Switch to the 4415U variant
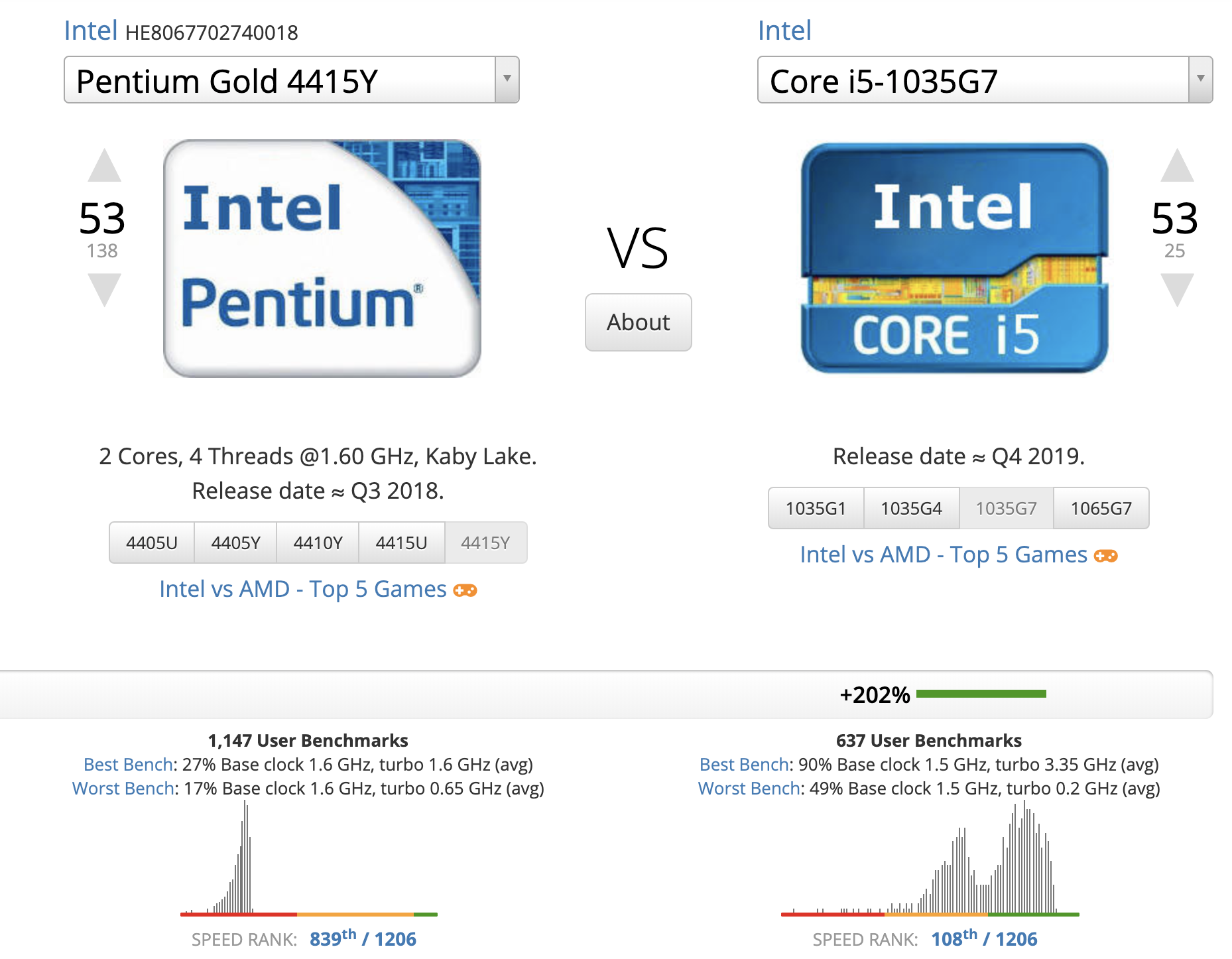 point(401,543)
